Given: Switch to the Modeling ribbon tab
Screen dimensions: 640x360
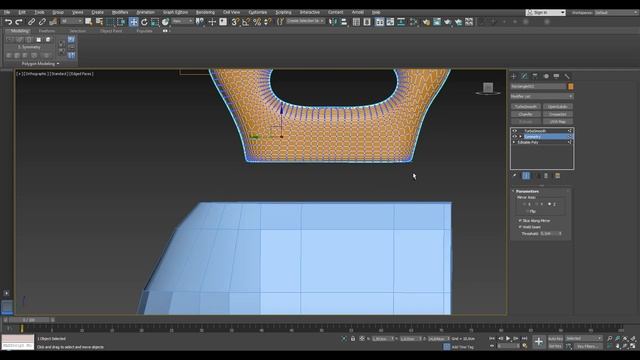Looking at the screenshot, I should [x=19, y=31].
